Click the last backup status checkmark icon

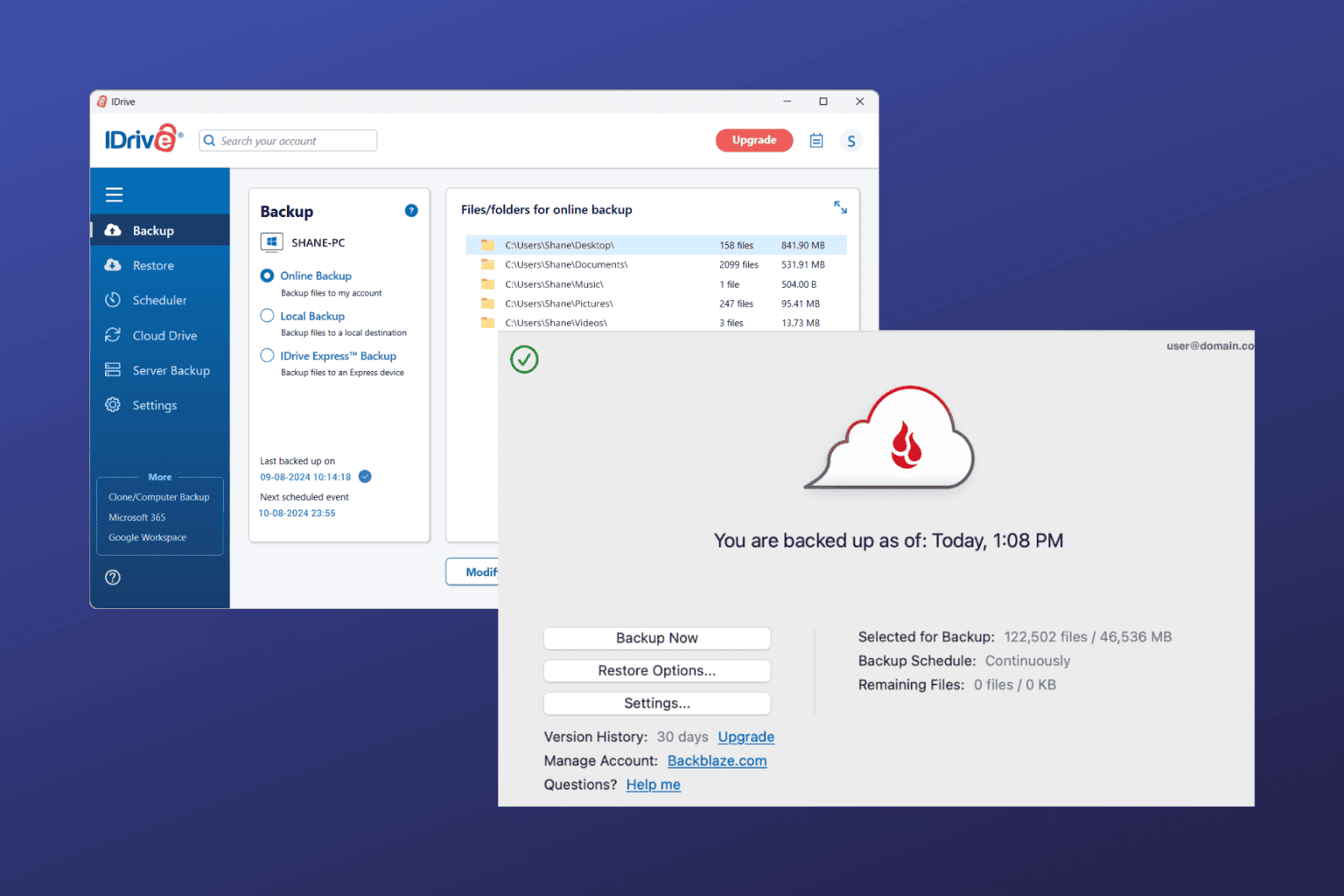(x=365, y=477)
